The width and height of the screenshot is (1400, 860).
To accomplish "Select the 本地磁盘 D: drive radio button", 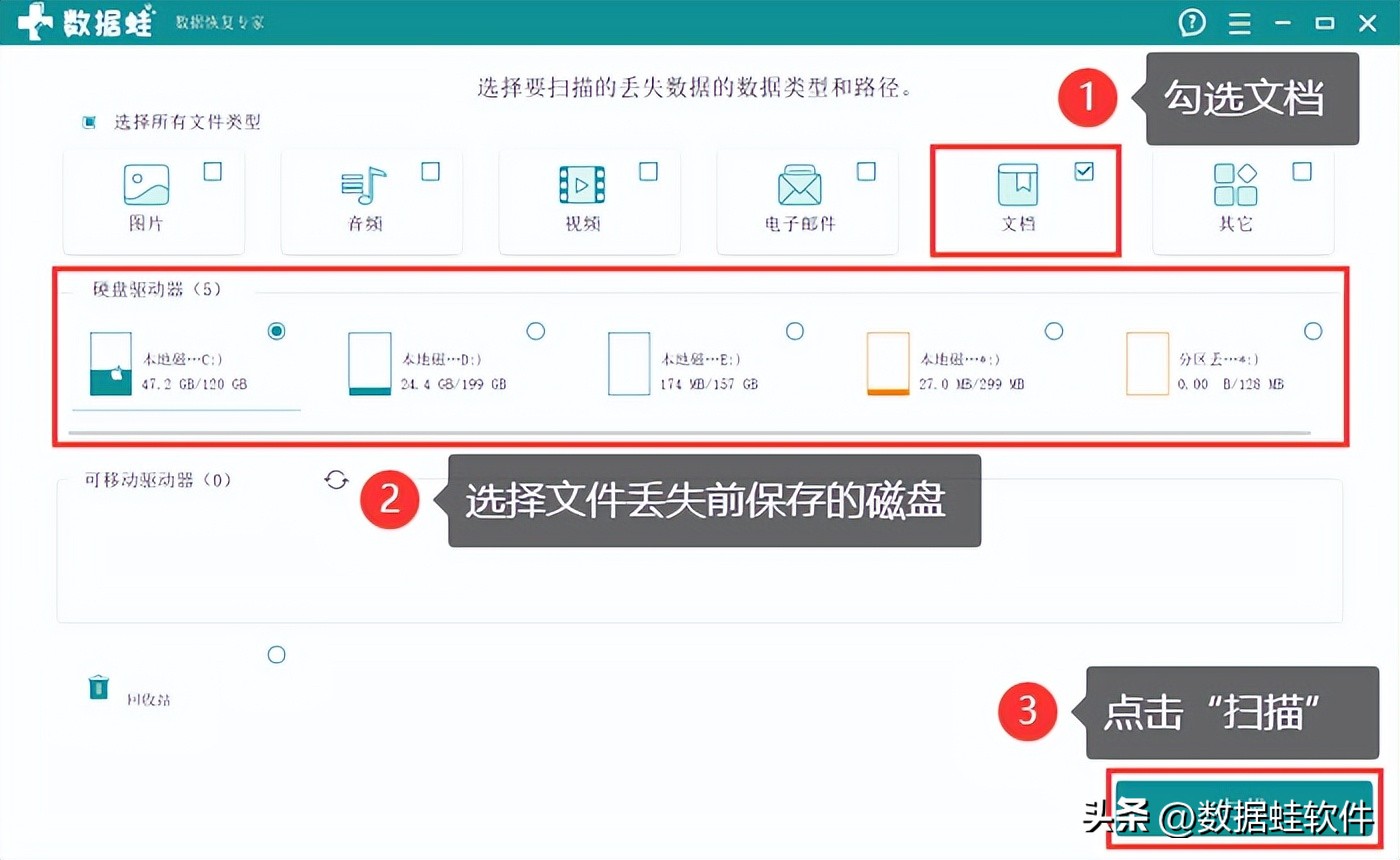I will point(536,331).
